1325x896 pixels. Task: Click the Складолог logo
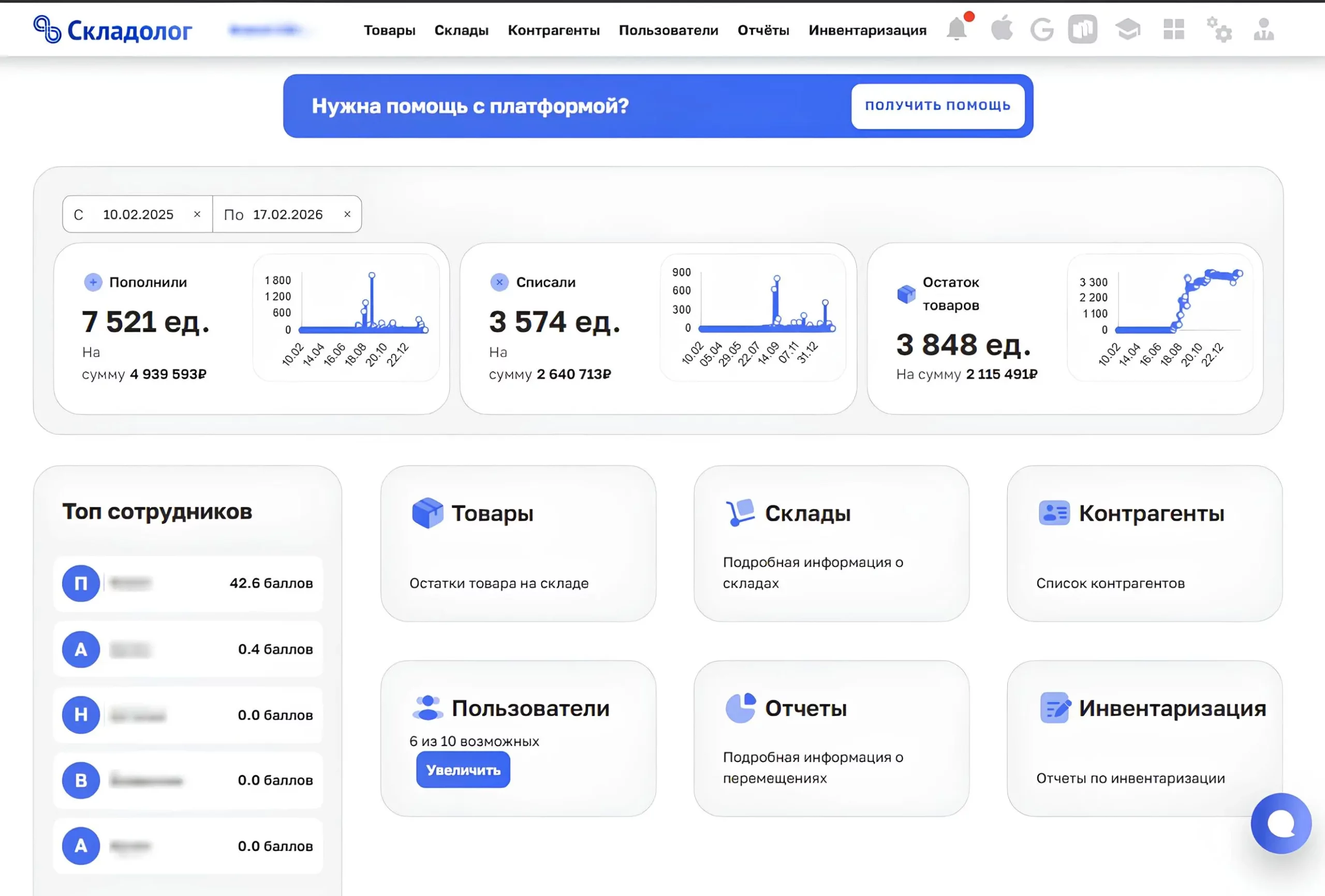click(x=113, y=30)
